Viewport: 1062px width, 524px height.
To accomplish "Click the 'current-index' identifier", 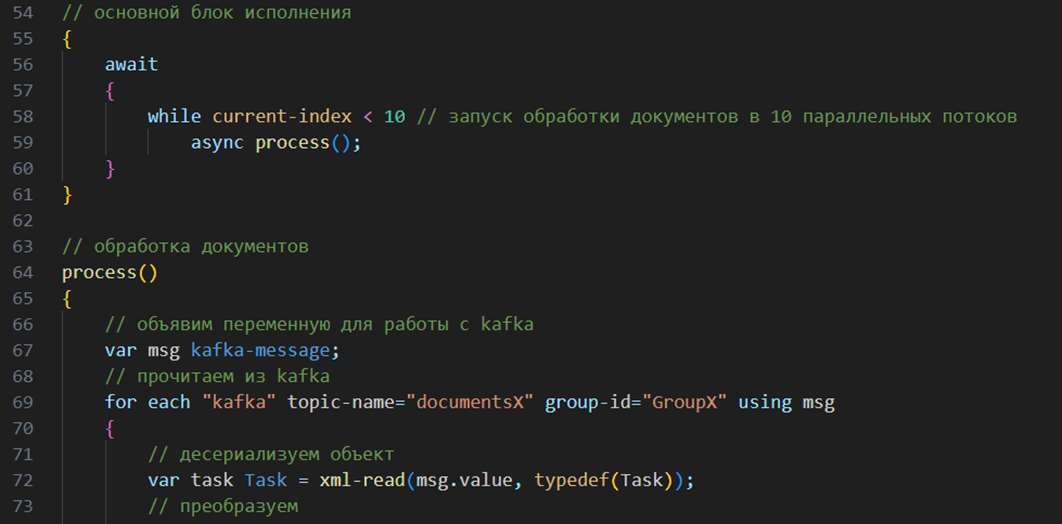I will 282,116.
